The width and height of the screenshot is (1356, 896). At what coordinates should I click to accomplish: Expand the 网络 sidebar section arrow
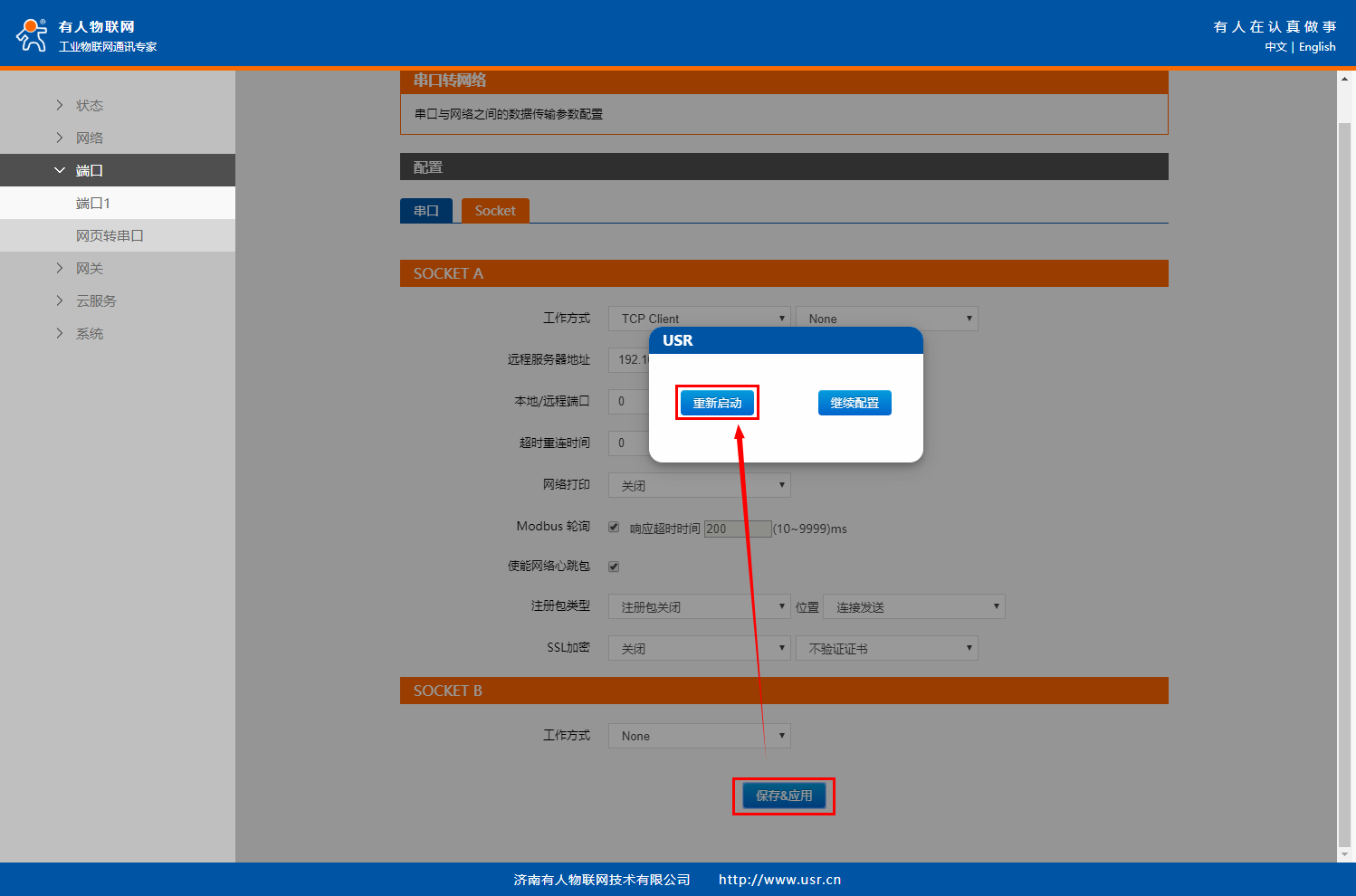click(x=60, y=138)
